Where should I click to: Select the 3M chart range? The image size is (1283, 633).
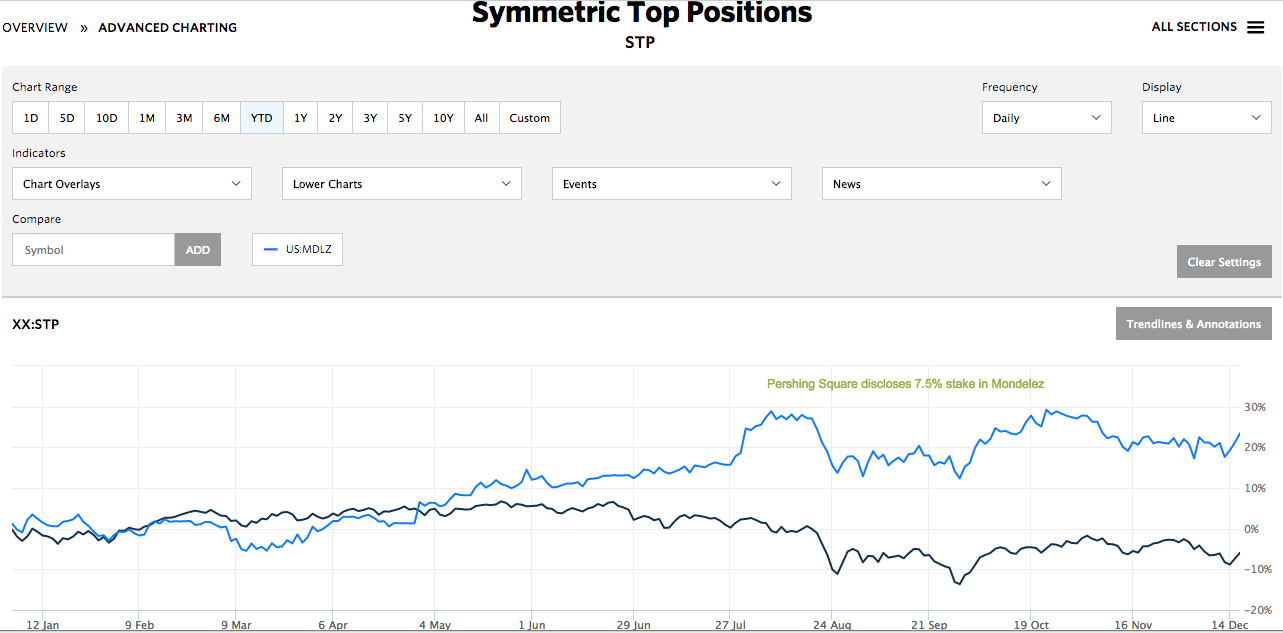click(x=184, y=118)
